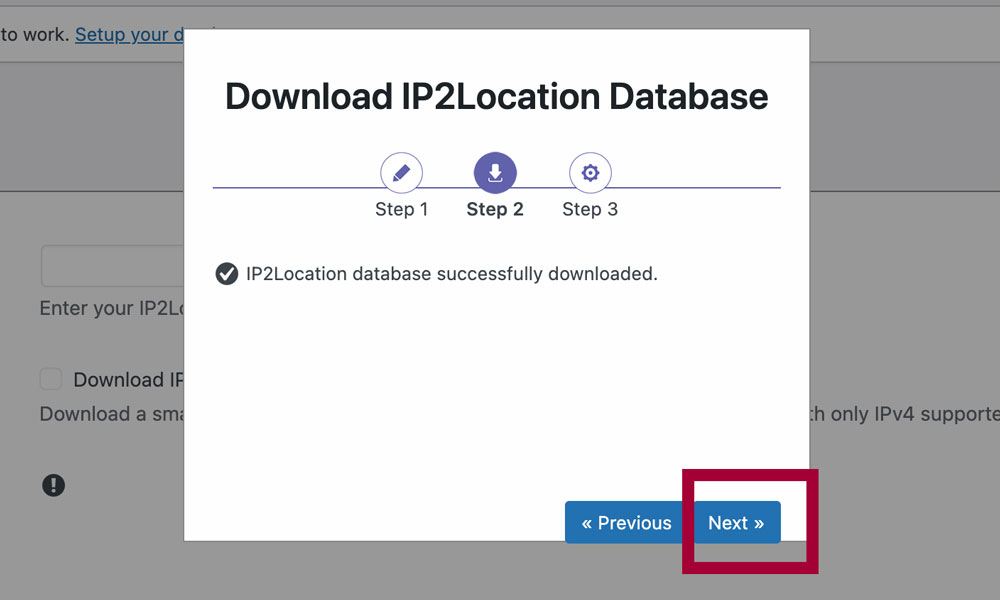Focus the IP2Location token input field
This screenshot has width=1000, height=600.
[112, 267]
